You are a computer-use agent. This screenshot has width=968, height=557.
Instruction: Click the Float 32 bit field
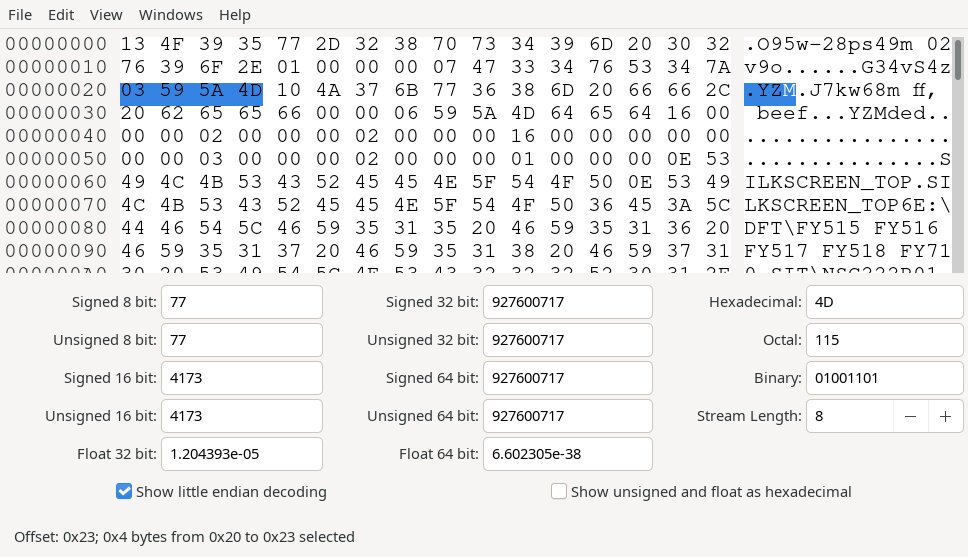coord(241,454)
